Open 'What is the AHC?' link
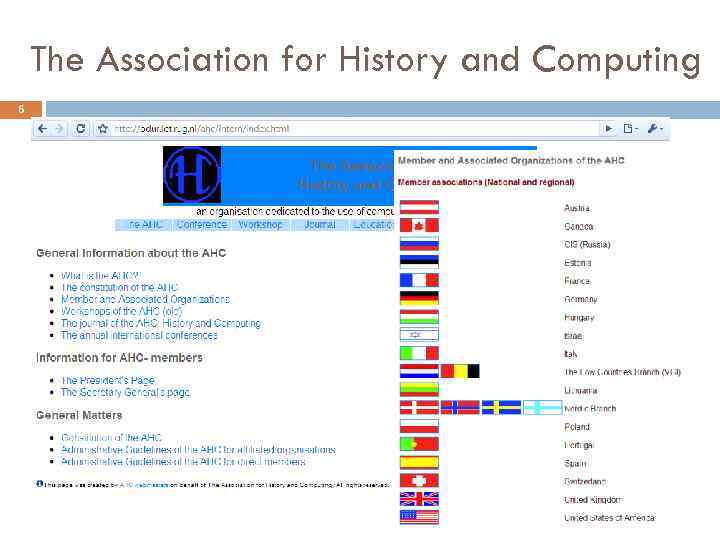 [x=100, y=276]
